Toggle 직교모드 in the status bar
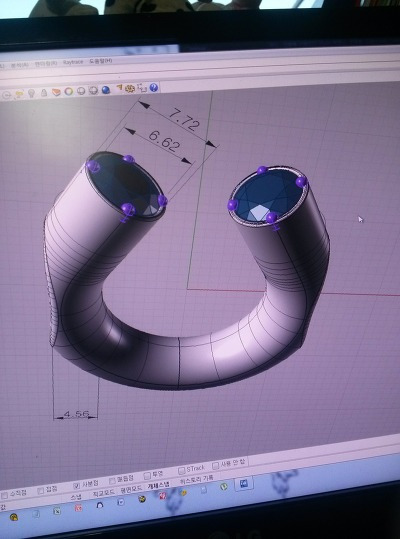The width and height of the screenshot is (400, 539). (x=103, y=493)
